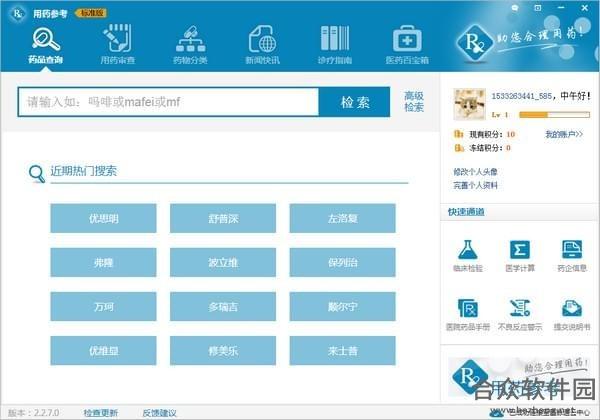The height and width of the screenshot is (420, 600).
Task: Click the 快速通道 section header
Action: 466,212
